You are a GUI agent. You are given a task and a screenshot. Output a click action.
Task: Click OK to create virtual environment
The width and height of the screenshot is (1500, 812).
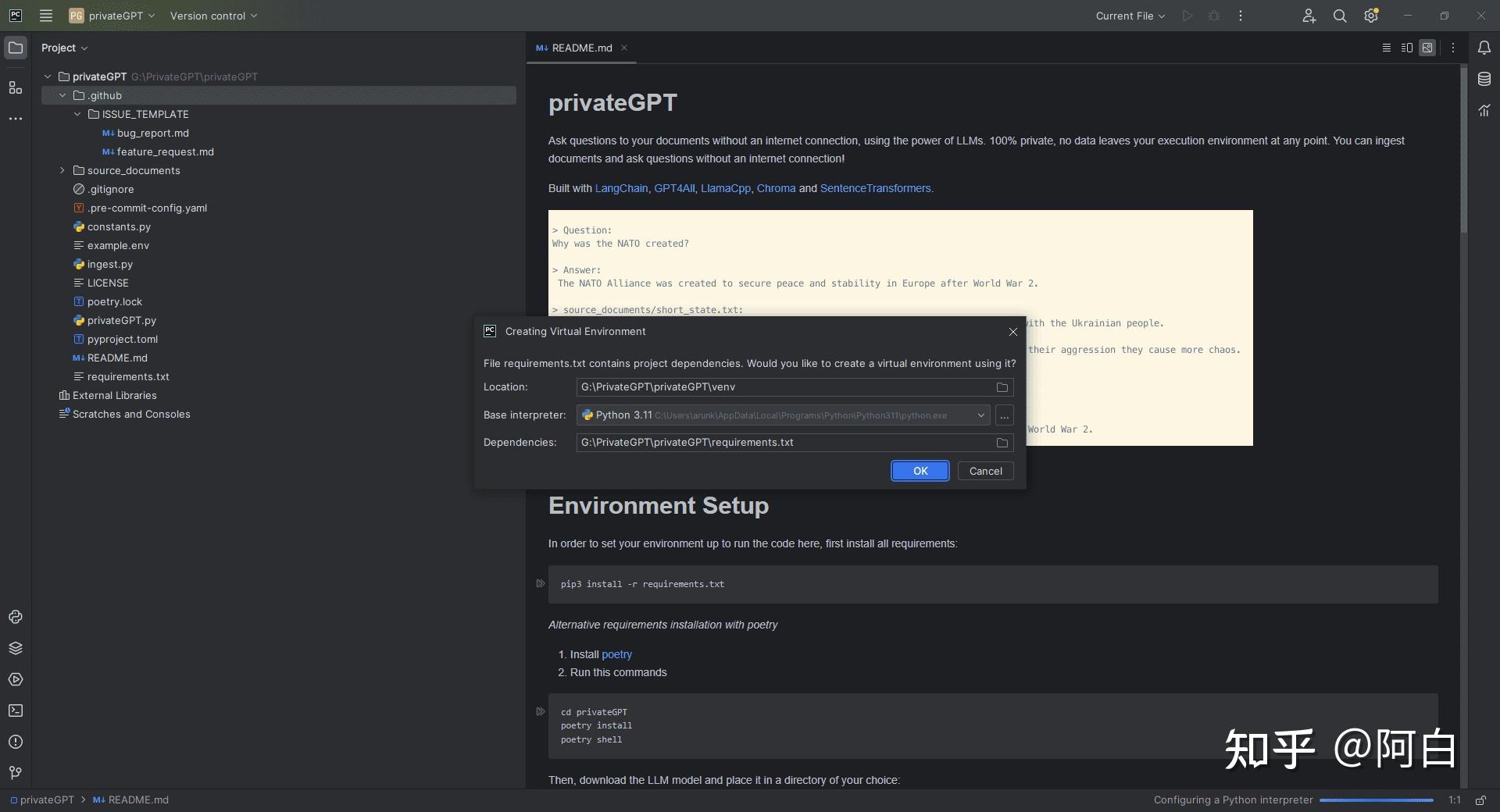920,471
